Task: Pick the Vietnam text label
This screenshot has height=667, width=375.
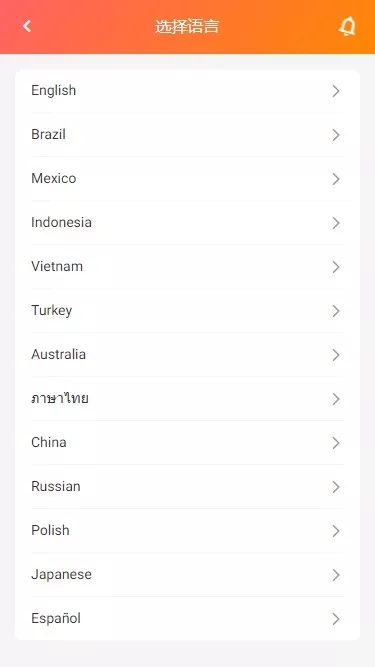Action: (57, 266)
